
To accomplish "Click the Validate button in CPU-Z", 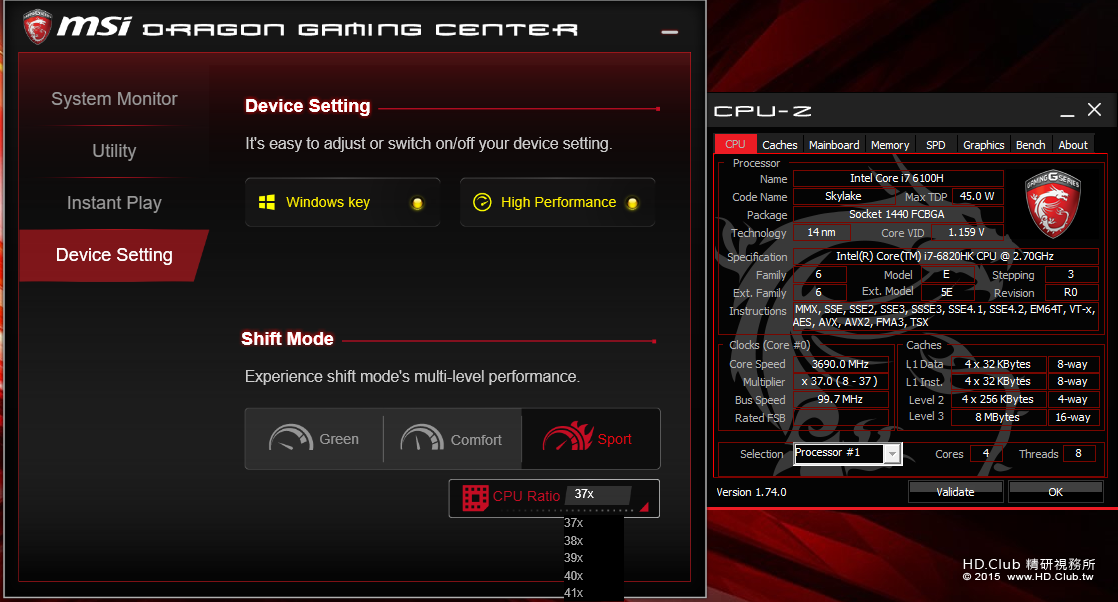I will 955,492.
